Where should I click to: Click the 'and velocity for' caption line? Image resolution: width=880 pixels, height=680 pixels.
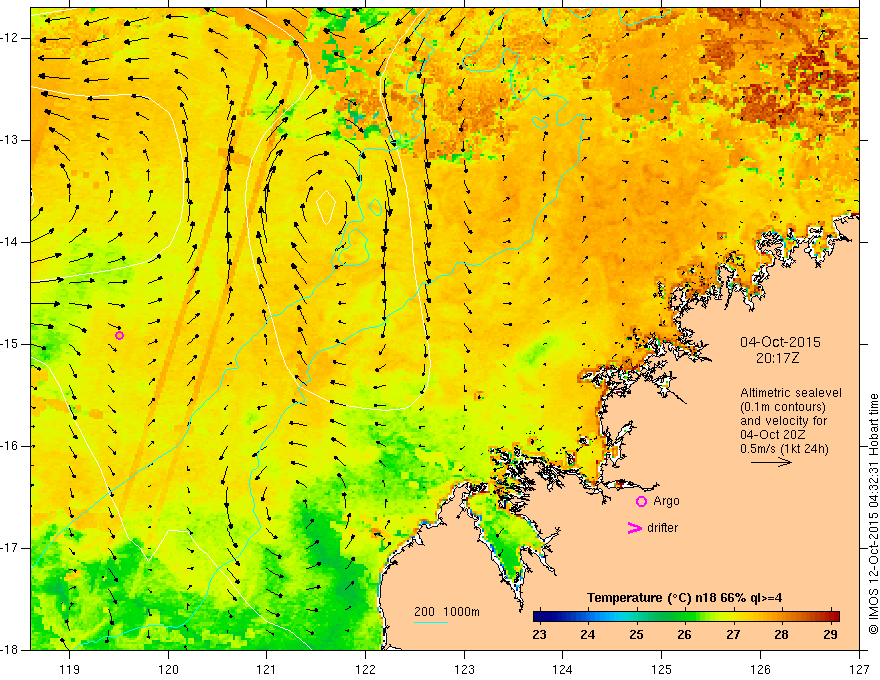click(783, 421)
